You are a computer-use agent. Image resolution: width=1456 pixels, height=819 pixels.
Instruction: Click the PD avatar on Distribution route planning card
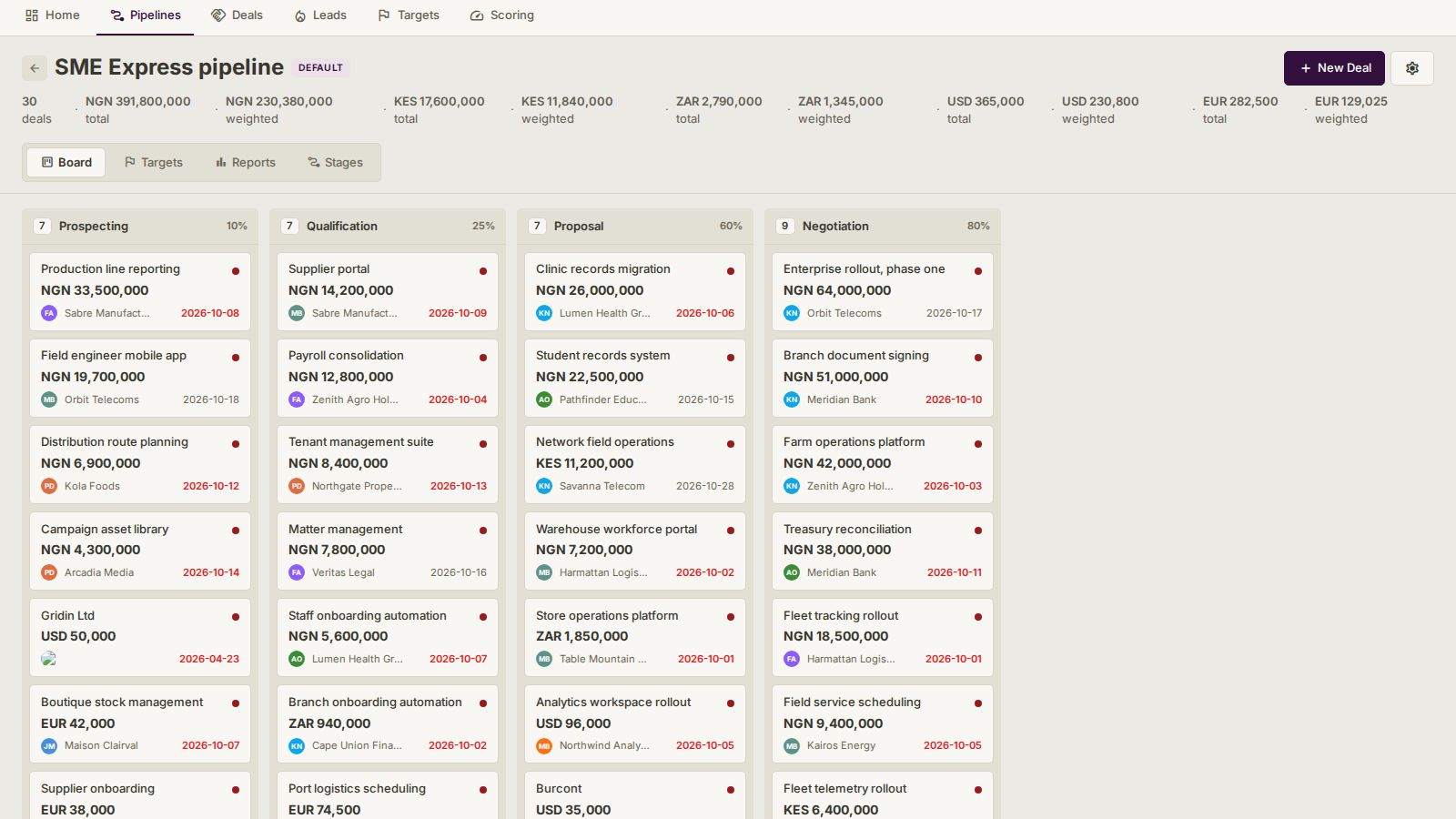[x=49, y=486]
